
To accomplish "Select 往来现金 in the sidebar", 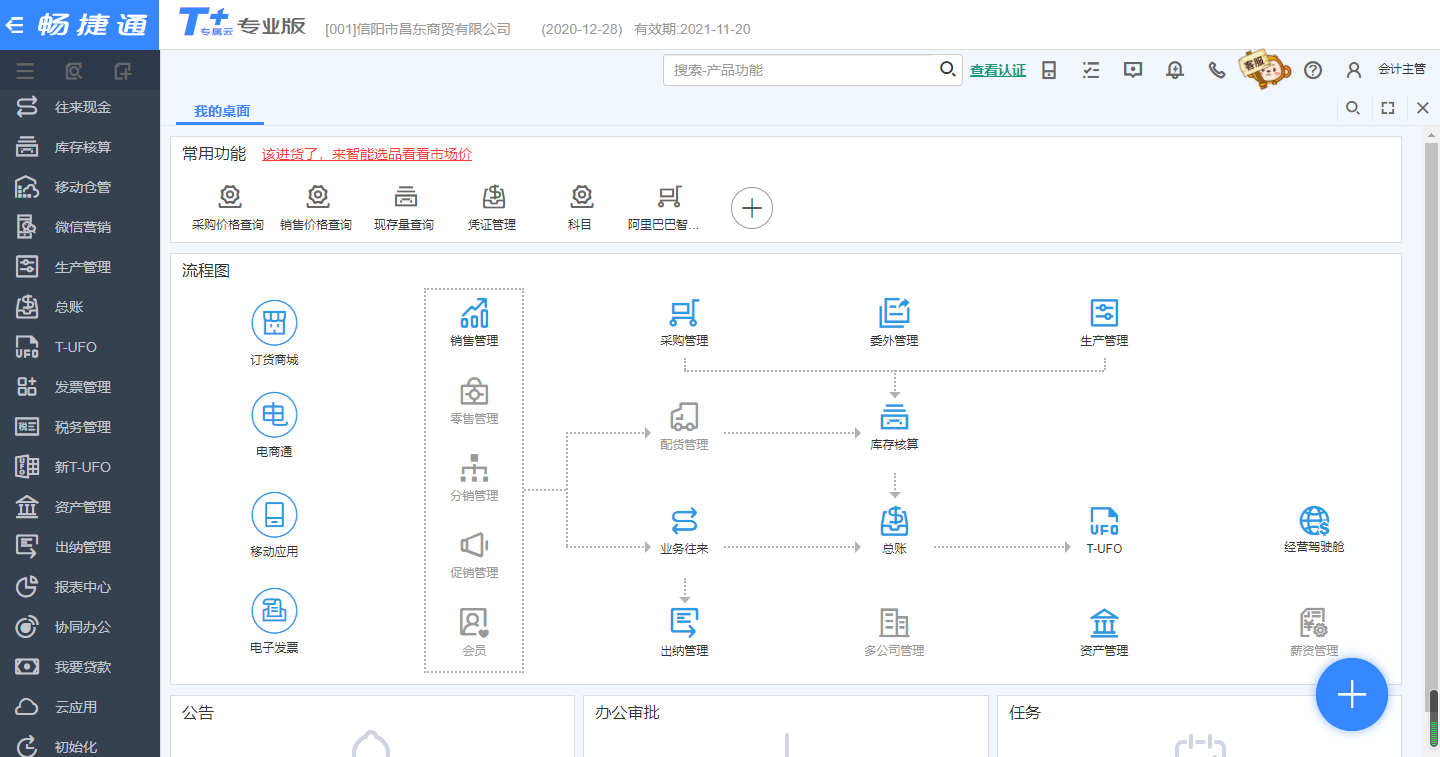I will [x=80, y=107].
